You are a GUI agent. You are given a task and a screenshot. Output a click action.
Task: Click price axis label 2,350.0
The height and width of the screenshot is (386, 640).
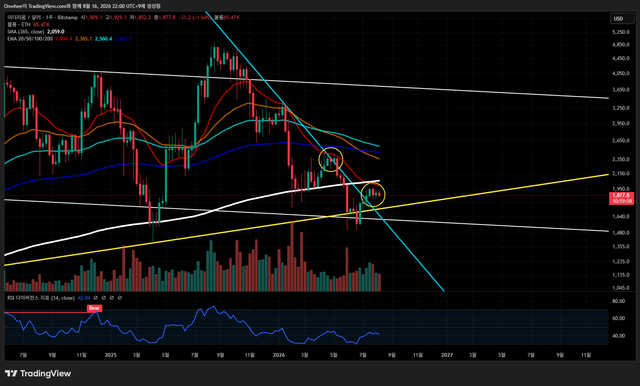621,160
